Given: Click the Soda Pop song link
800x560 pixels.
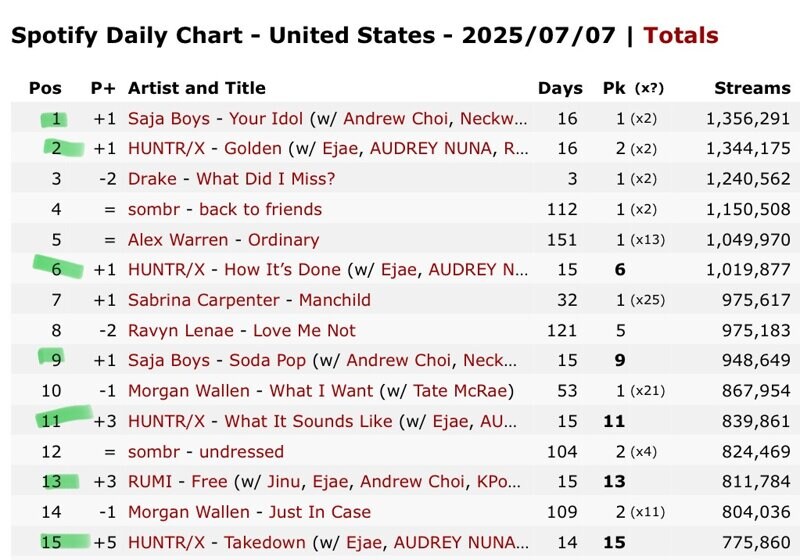Looking at the screenshot, I should pos(267,360).
